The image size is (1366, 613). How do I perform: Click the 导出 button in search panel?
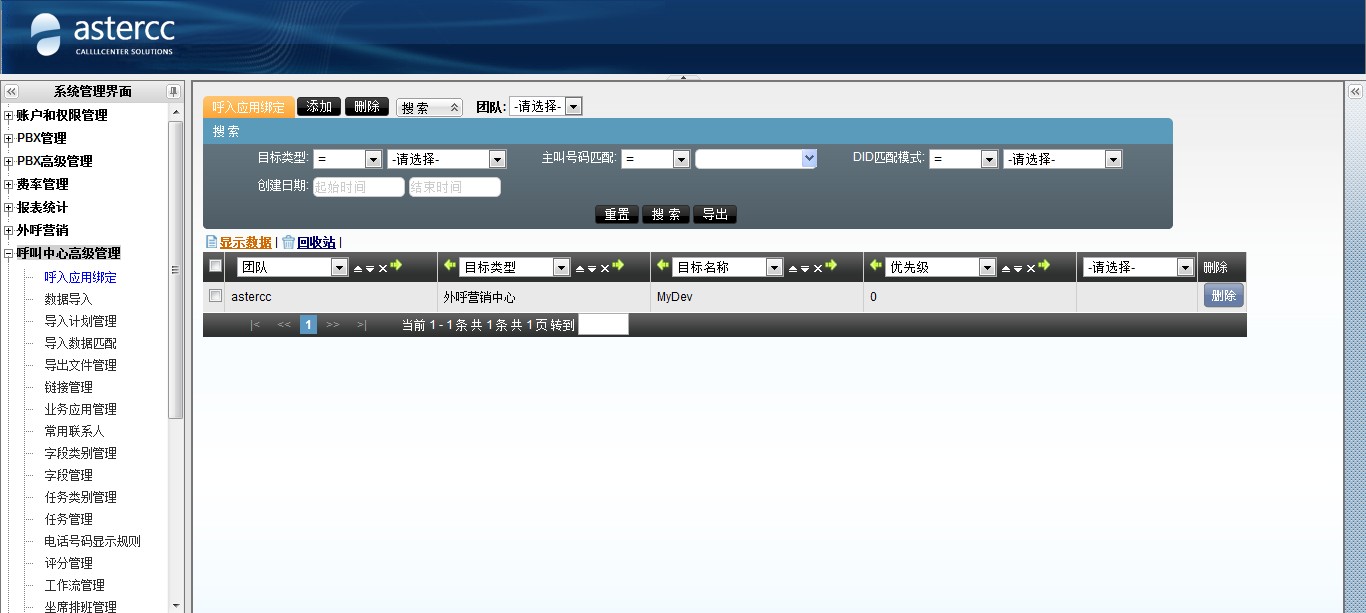[x=714, y=214]
